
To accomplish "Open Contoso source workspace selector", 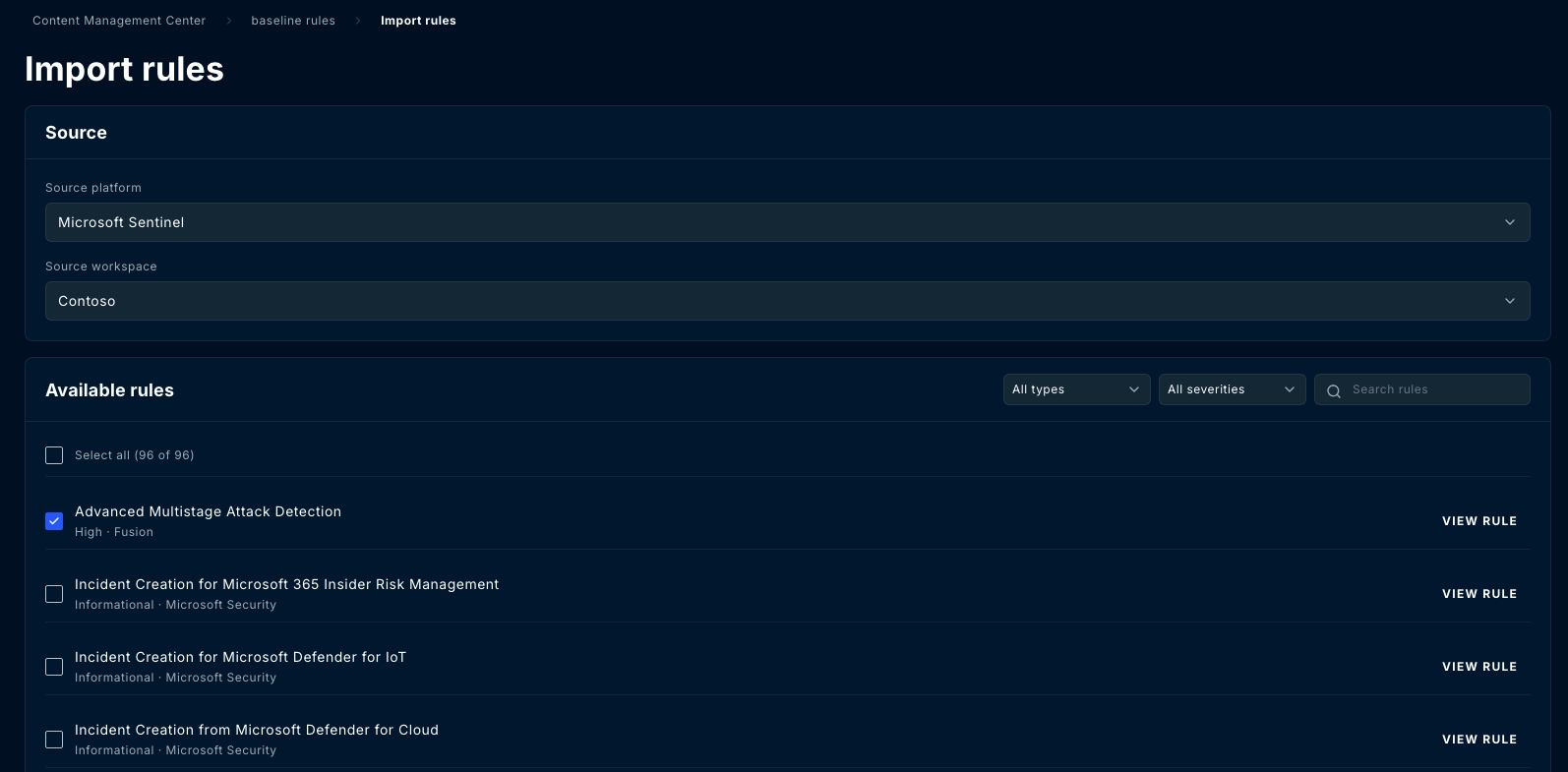I will (787, 301).
